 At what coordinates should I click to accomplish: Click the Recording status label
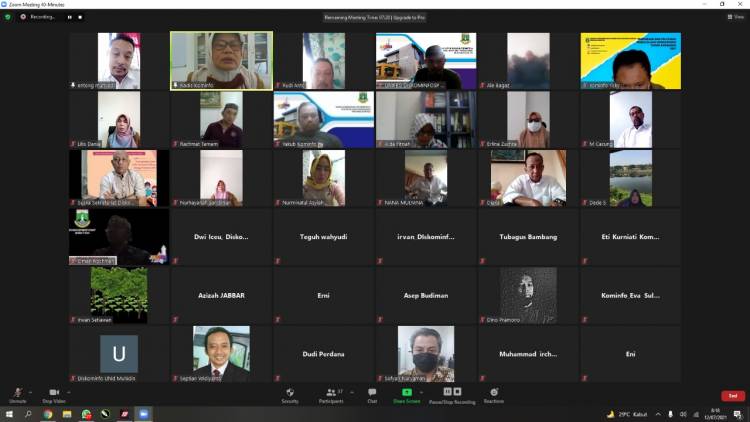tap(42, 17)
